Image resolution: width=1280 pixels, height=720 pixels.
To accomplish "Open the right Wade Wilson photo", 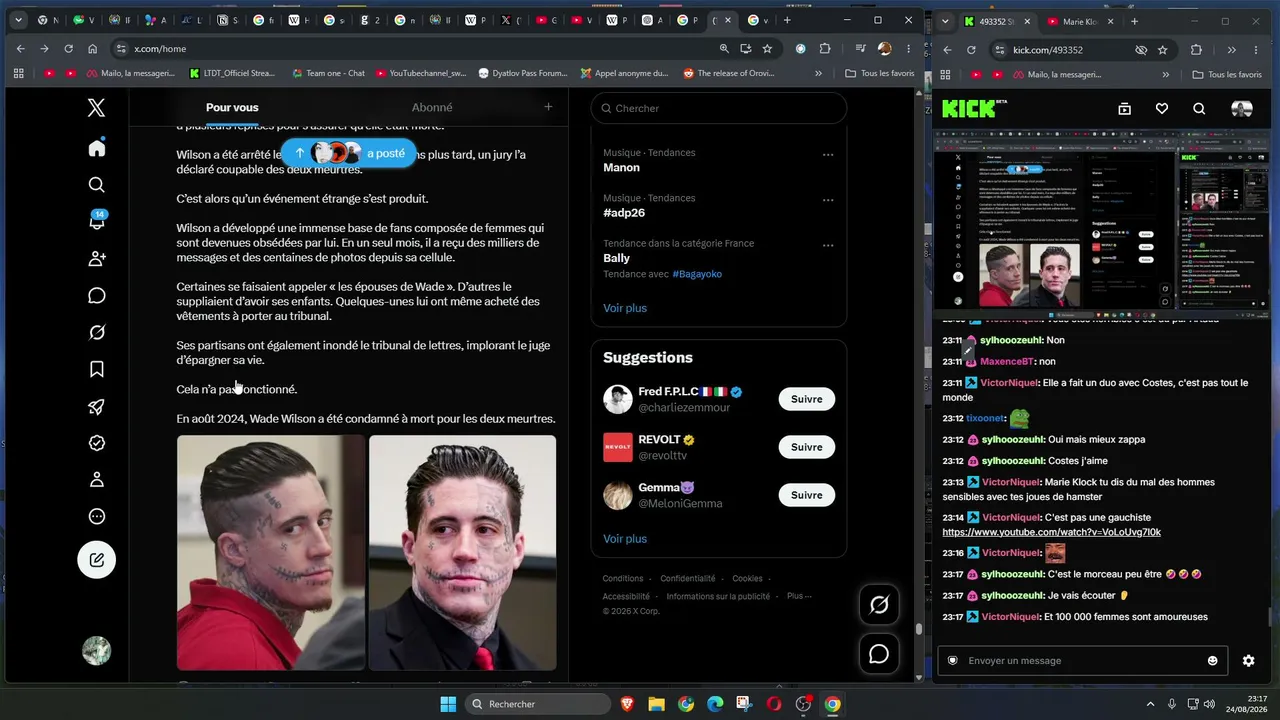I will [462, 552].
